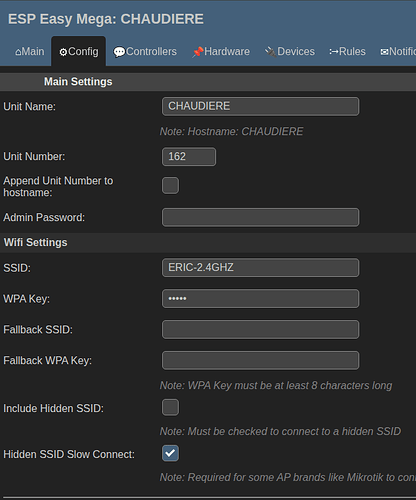
Task: Open the Hardware tab
Action: (221, 52)
